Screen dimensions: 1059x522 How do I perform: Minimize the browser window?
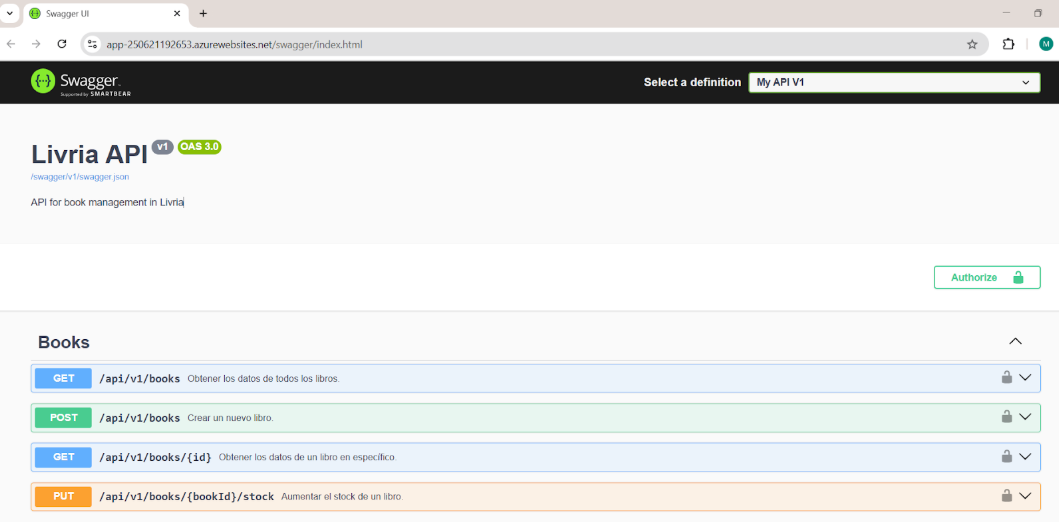(1006, 13)
